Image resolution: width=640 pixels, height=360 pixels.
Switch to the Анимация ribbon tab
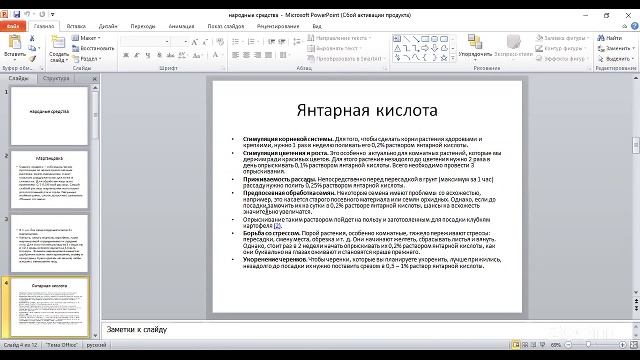[x=181, y=26]
